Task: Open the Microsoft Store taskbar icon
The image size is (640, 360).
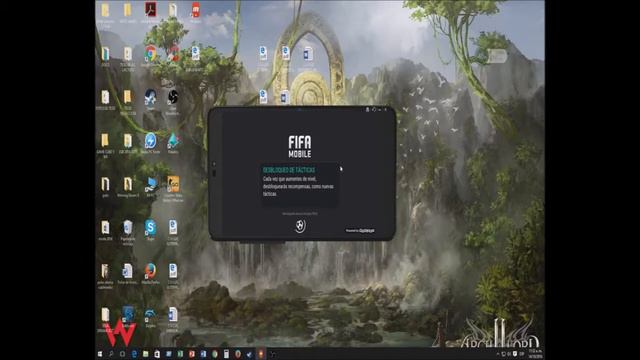Action: click(x=157, y=354)
